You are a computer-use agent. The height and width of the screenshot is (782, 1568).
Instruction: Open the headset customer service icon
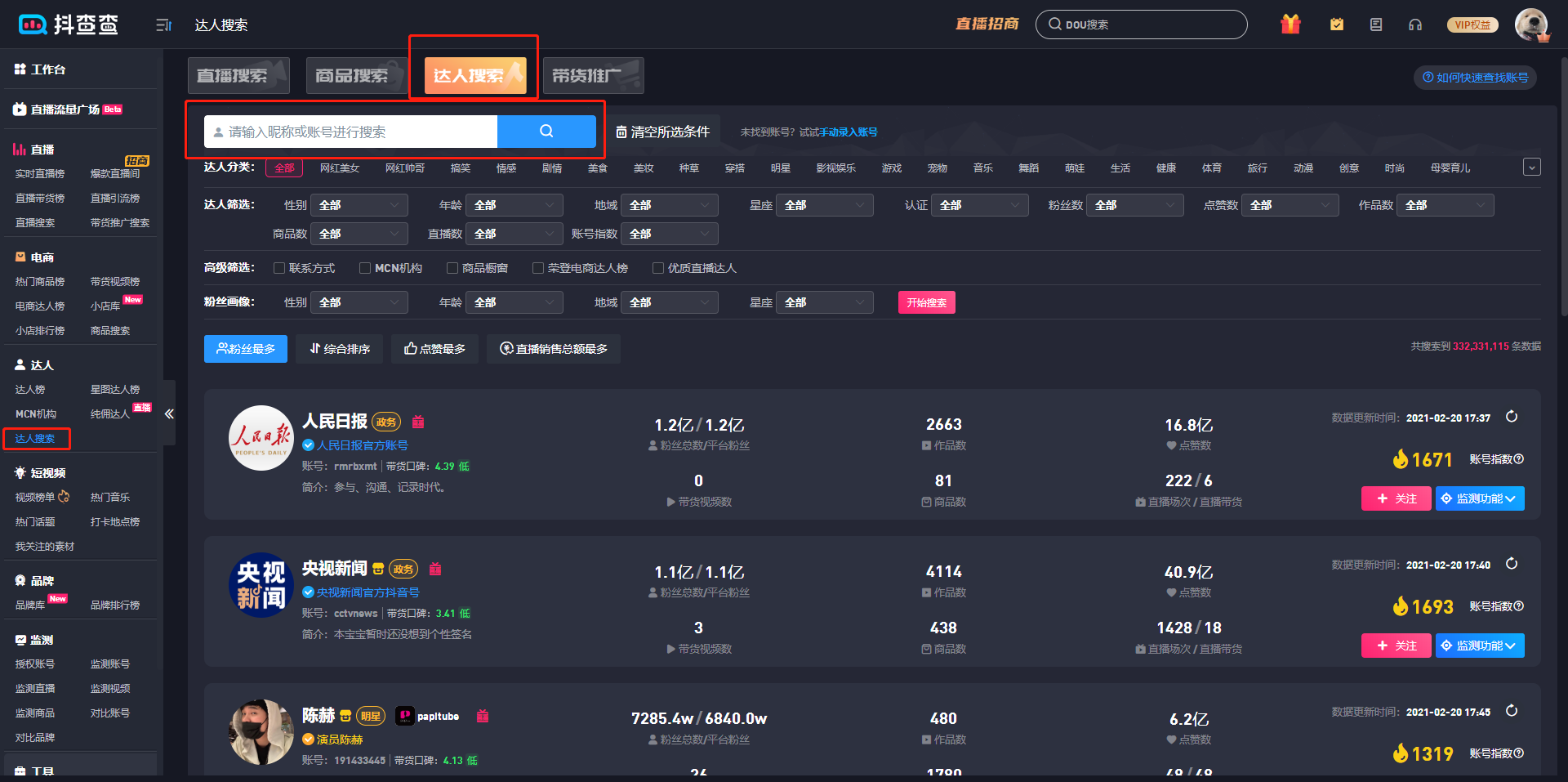(x=1415, y=25)
